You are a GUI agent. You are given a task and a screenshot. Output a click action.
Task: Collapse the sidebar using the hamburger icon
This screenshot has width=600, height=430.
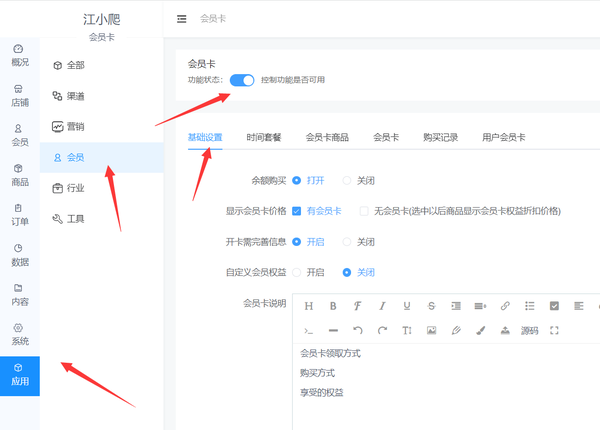tap(181, 19)
